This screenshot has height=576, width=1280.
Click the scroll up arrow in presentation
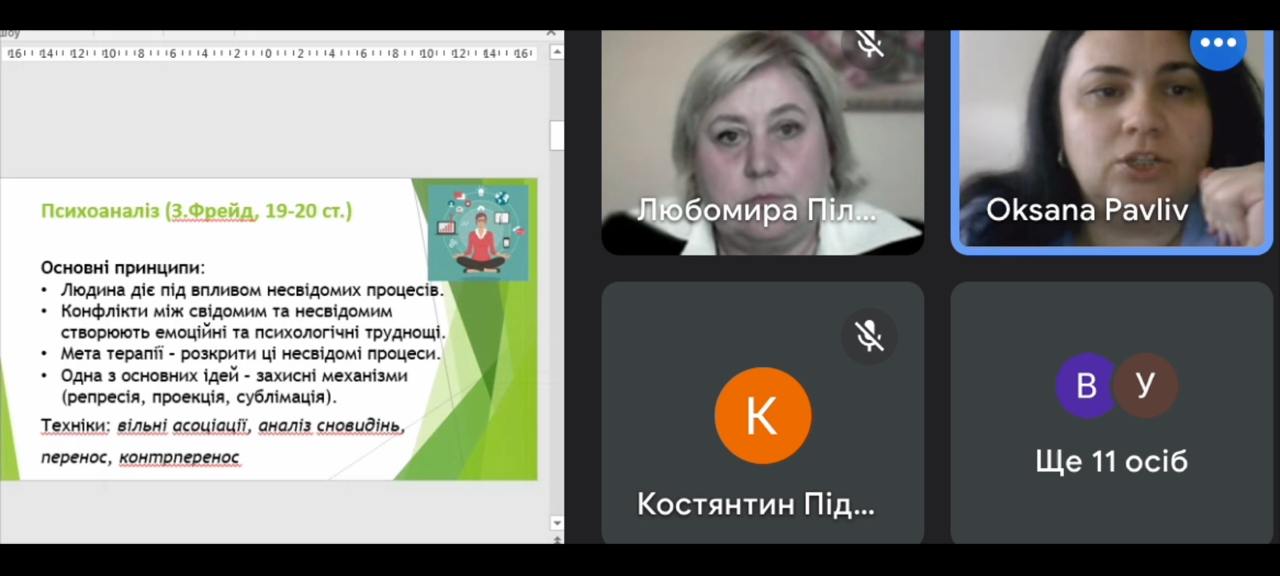tap(556, 54)
